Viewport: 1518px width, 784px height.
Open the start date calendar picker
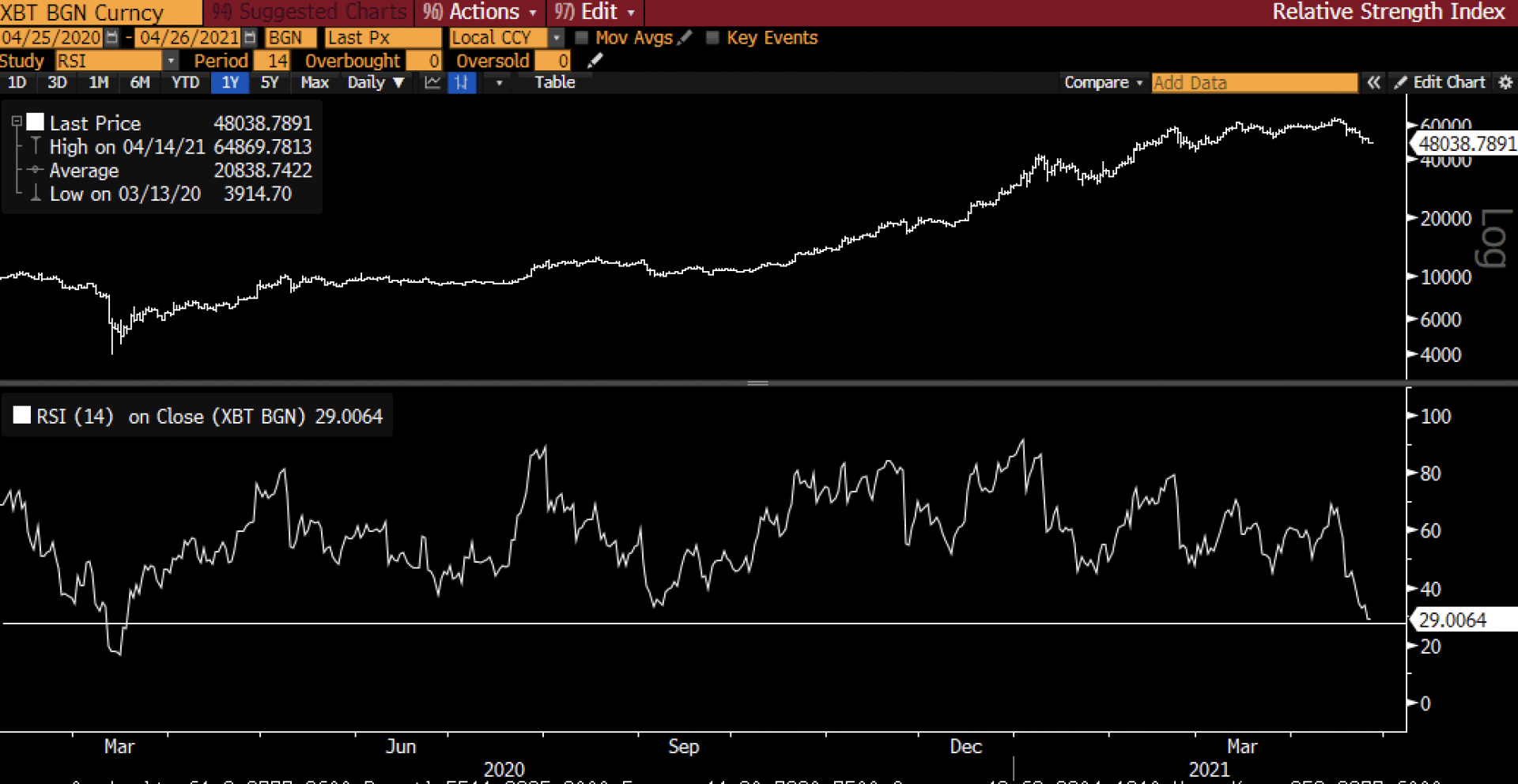tap(111, 37)
